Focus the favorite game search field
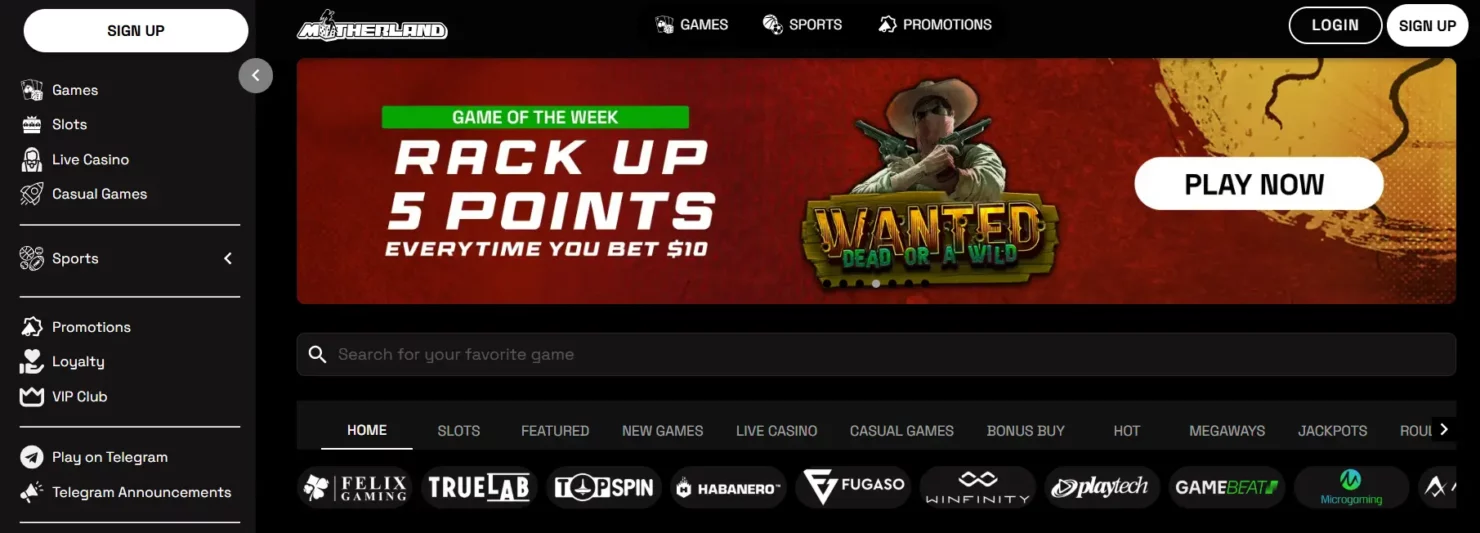 click(x=876, y=354)
